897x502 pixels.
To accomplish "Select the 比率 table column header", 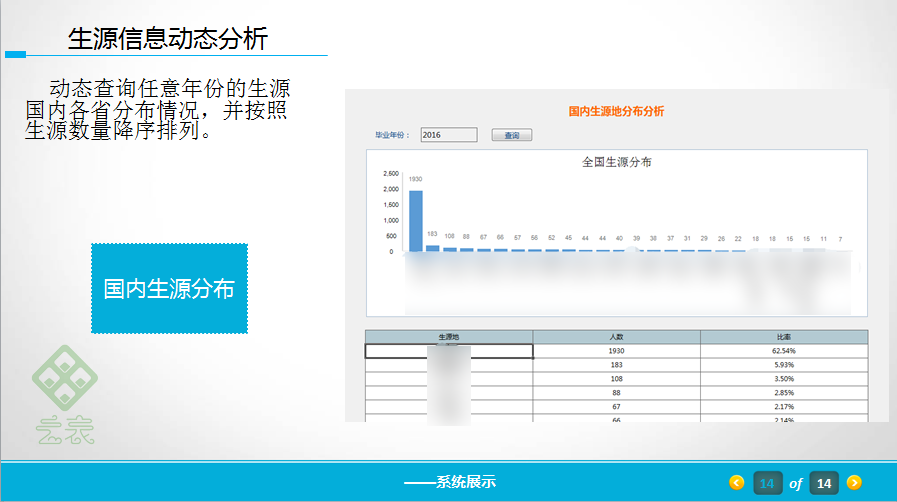I will coord(784,337).
